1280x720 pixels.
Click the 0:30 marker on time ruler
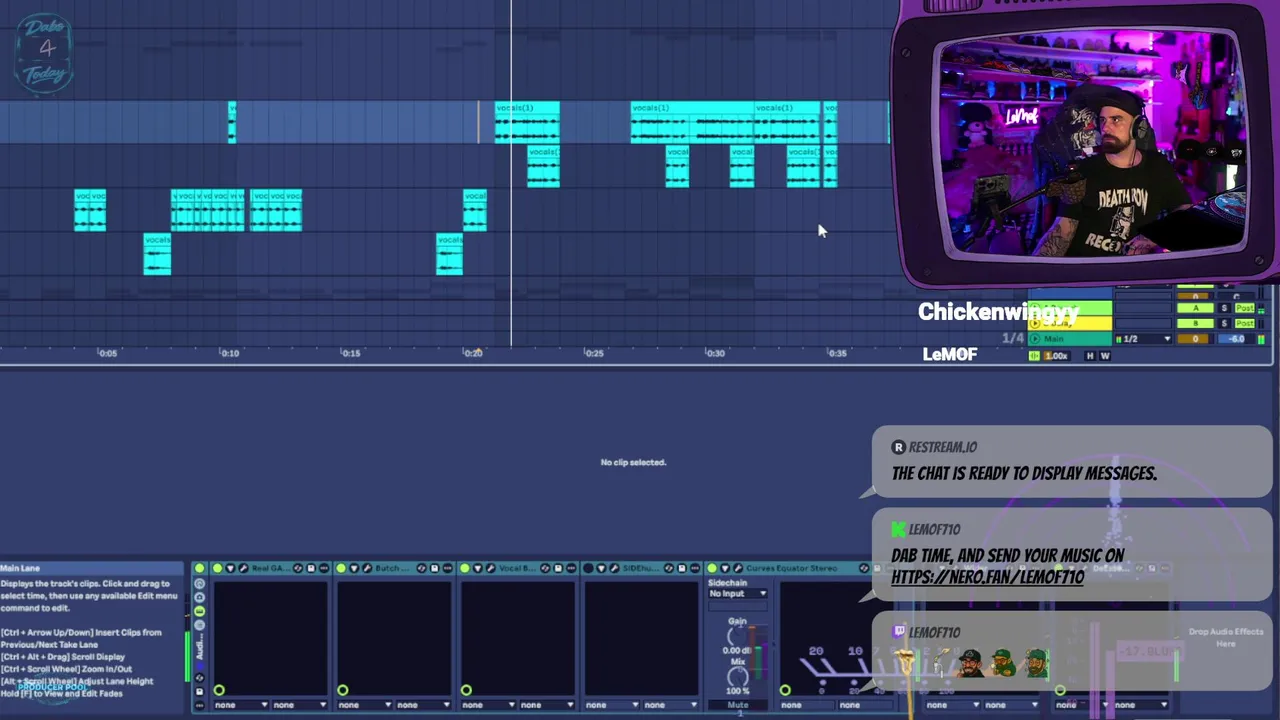coord(715,353)
